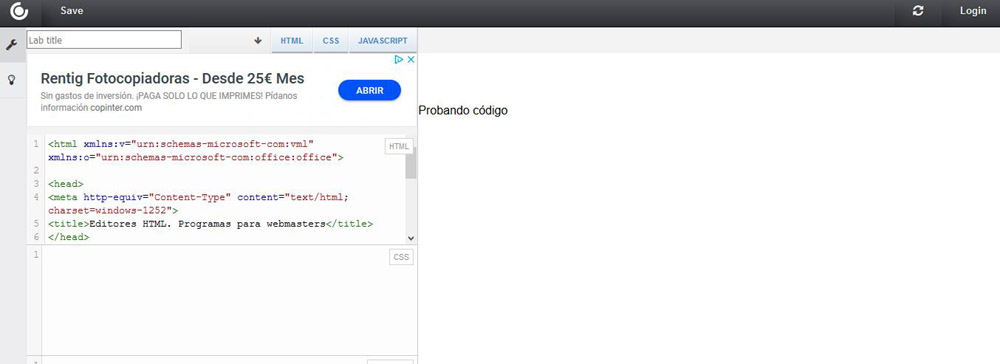Open the wrench settings sidebar icon
Screen dimensions: 1000x364
[11, 45]
